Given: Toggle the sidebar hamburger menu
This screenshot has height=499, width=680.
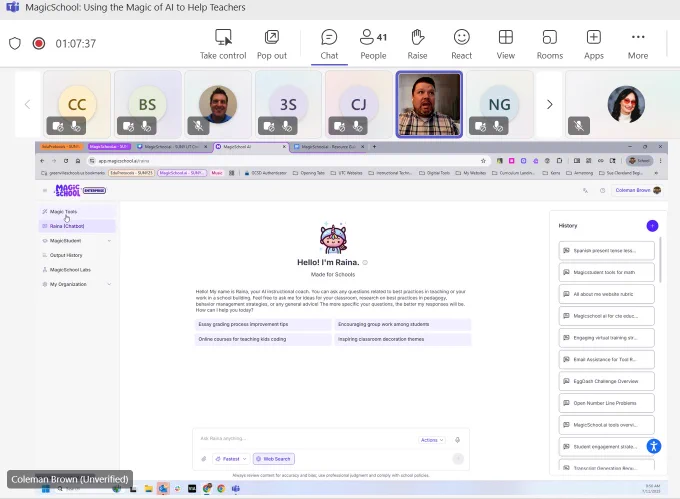Looking at the screenshot, I should click(x=45, y=190).
